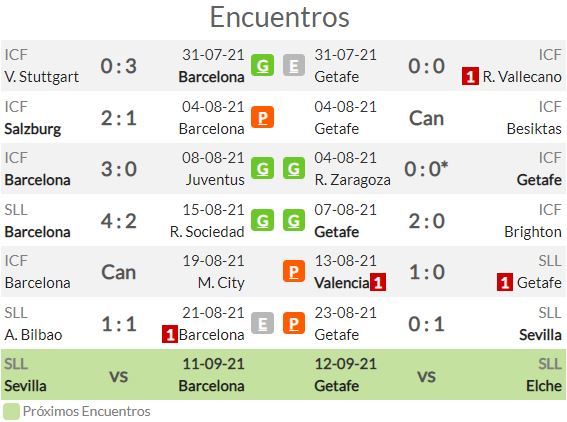Open the 4:2 Barcelona vs R. Sociedad score
567x422 pixels.
[x=119, y=221]
